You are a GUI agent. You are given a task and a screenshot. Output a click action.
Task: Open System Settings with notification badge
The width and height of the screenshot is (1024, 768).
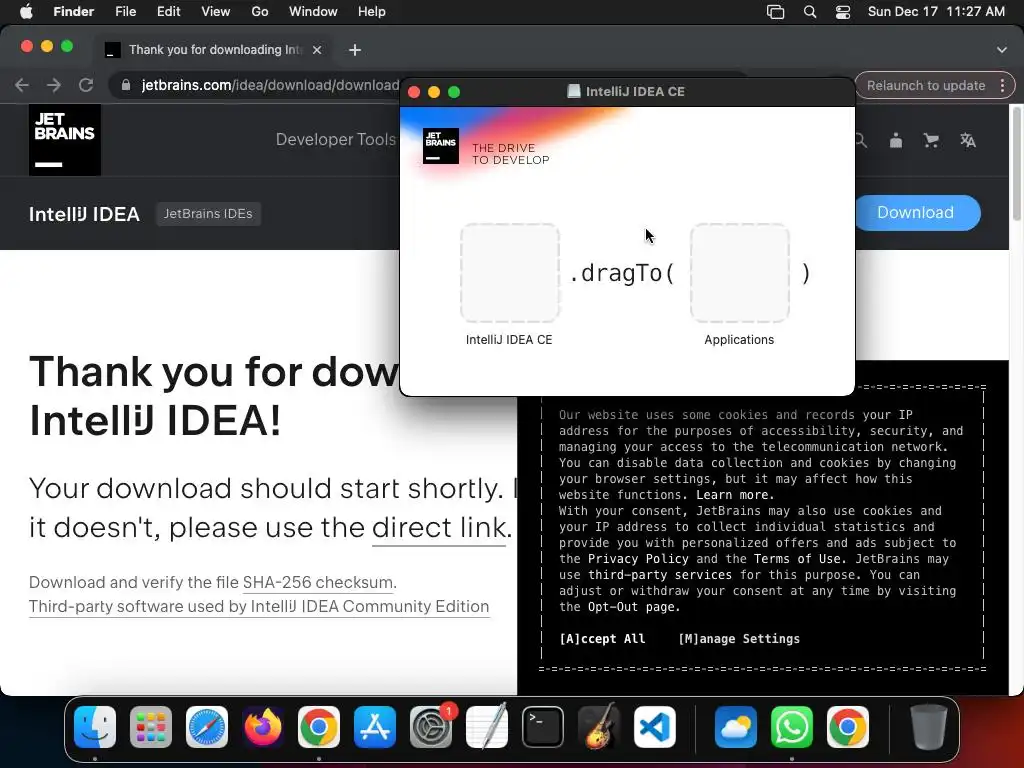coord(431,727)
